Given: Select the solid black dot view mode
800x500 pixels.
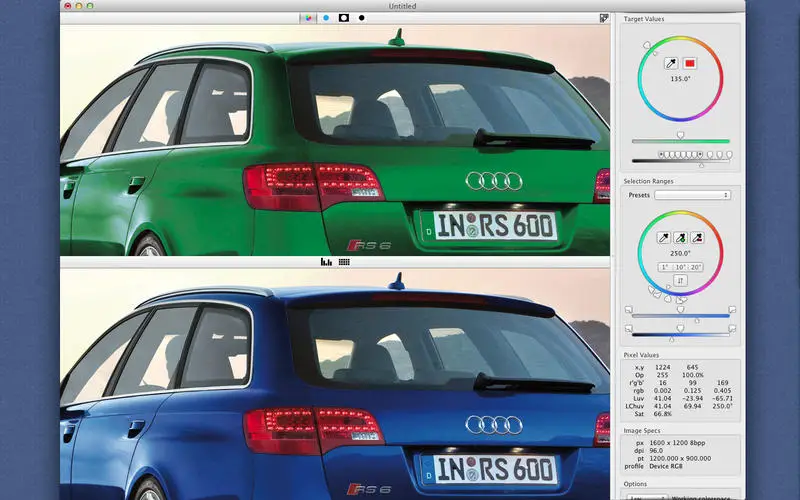Looking at the screenshot, I should point(362,18).
